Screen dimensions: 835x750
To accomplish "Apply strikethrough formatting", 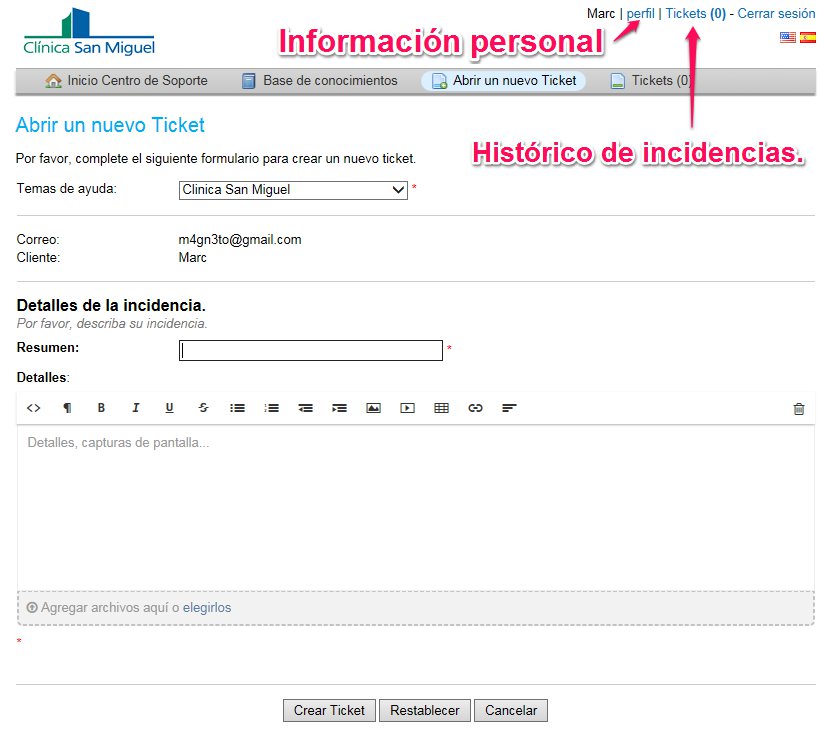I will 203,408.
